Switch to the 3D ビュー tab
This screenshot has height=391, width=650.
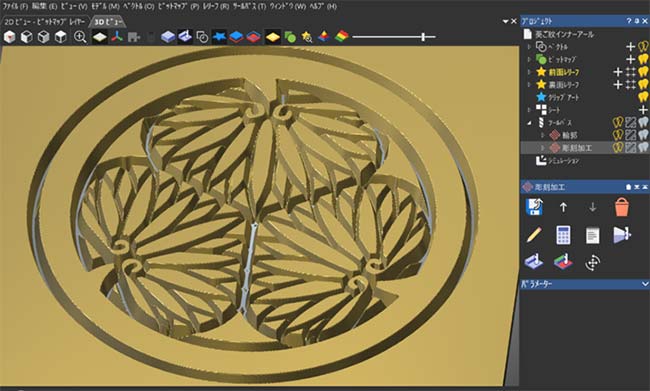(x=108, y=22)
